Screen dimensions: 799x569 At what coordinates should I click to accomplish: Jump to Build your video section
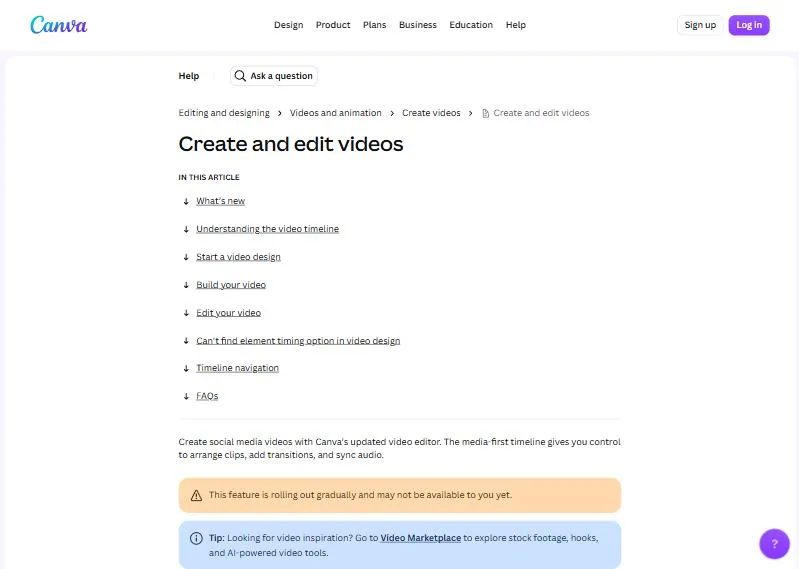(231, 285)
